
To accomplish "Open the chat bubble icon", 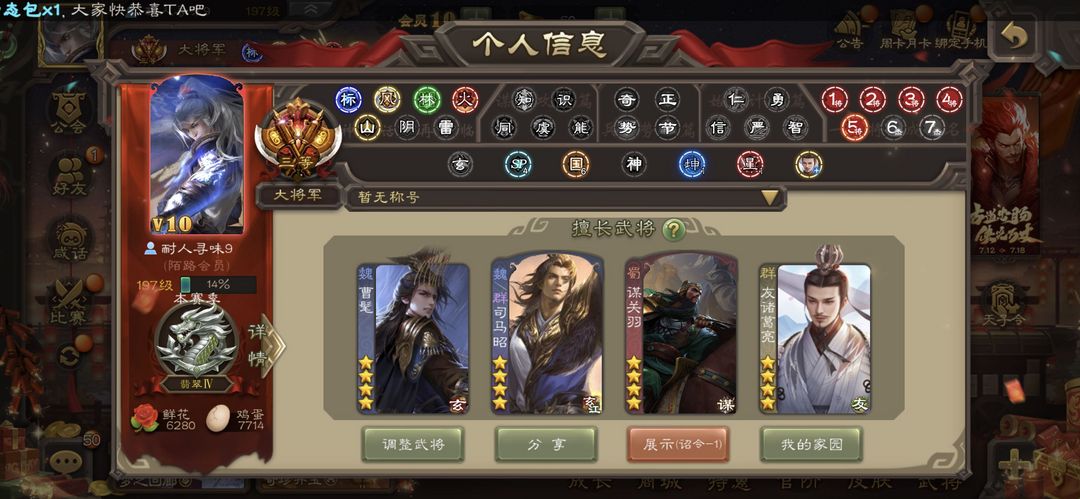I will [65, 461].
